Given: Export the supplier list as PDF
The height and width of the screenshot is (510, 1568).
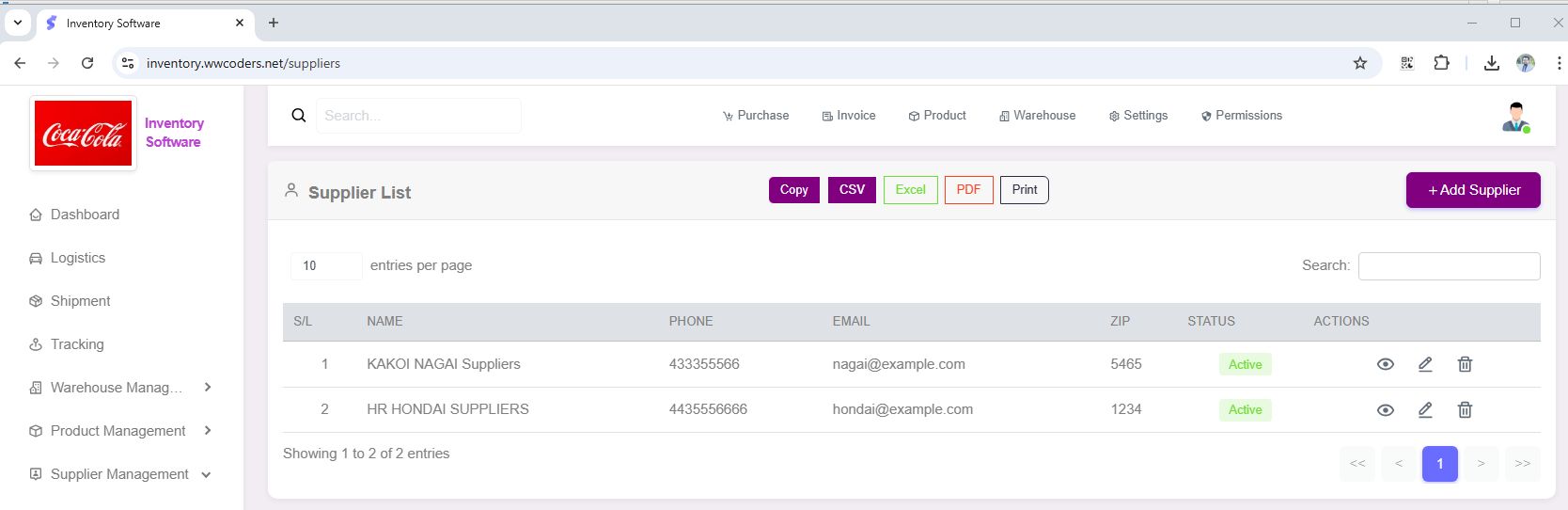Looking at the screenshot, I should click(968, 190).
